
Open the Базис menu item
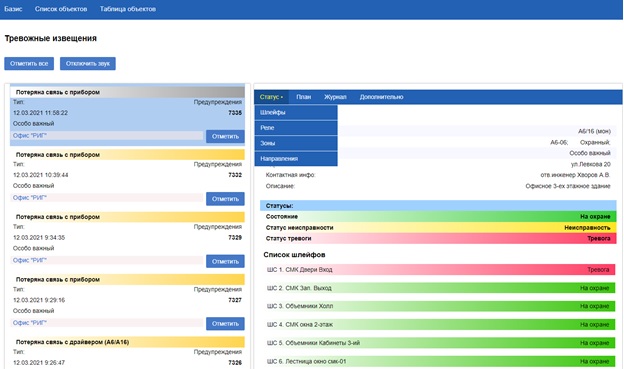pos(13,9)
